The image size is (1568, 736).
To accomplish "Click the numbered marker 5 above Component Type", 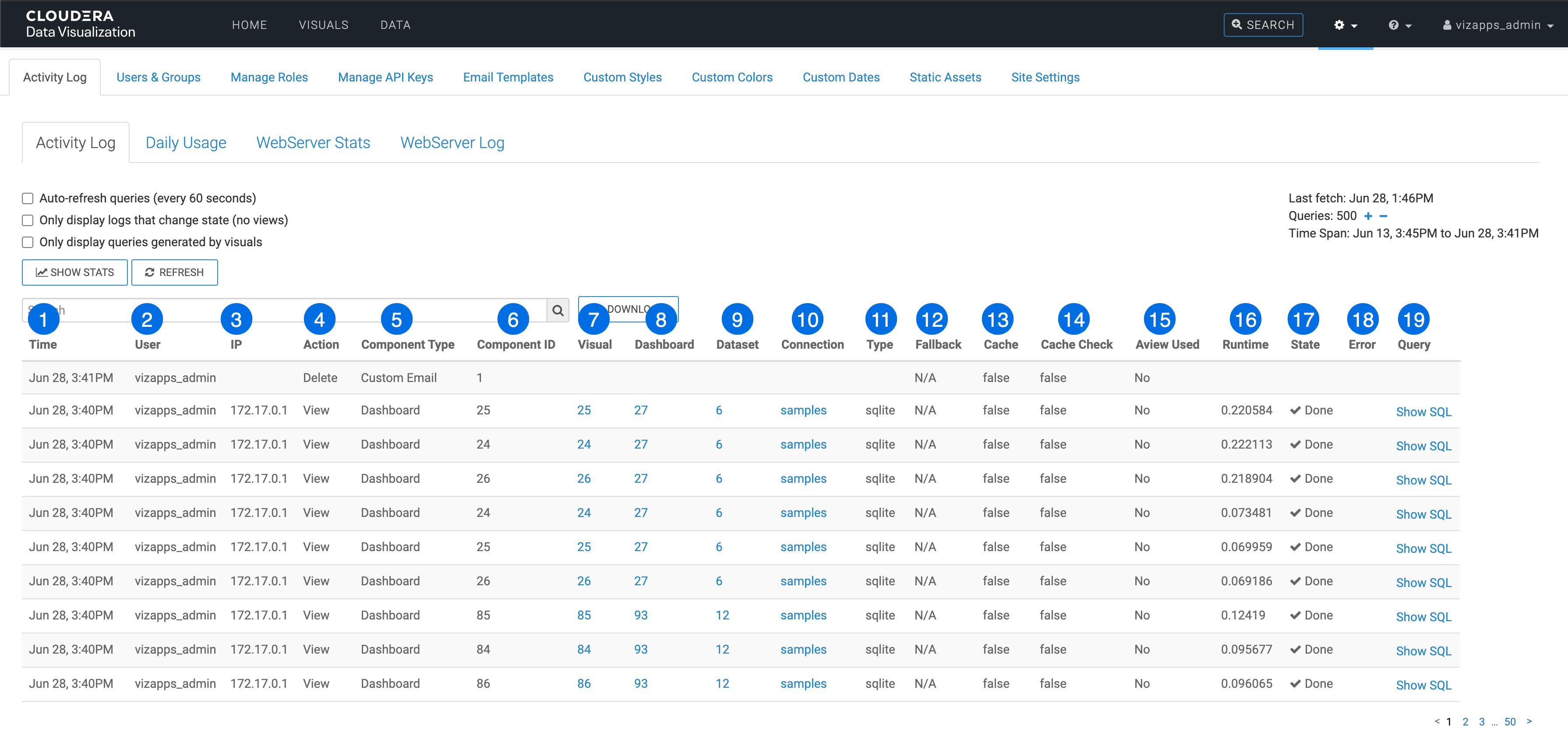I will pyautogui.click(x=396, y=320).
